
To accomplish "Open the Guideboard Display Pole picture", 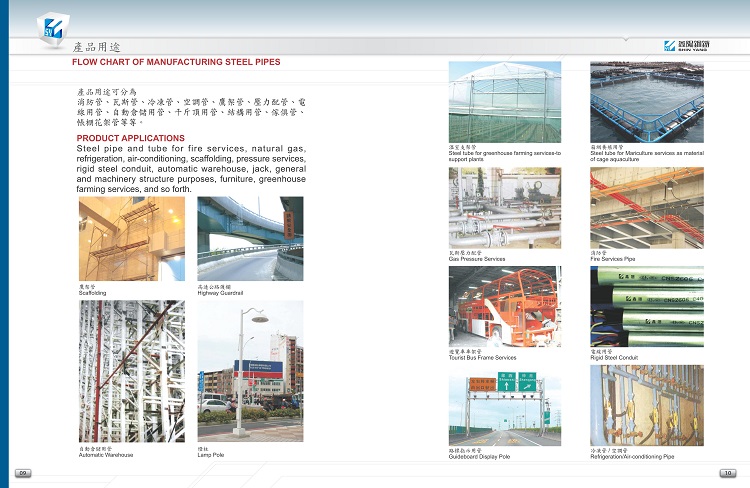I will click(505, 405).
